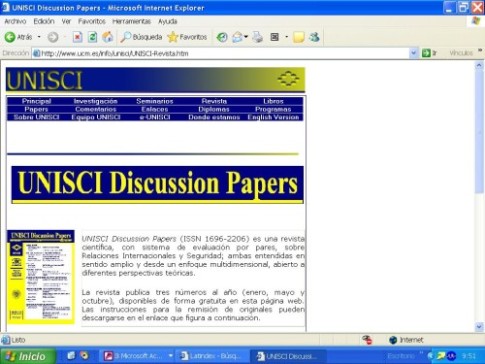This screenshot has width=485, height=364.
Task: Click the Stop loading icon
Action: (77, 37)
